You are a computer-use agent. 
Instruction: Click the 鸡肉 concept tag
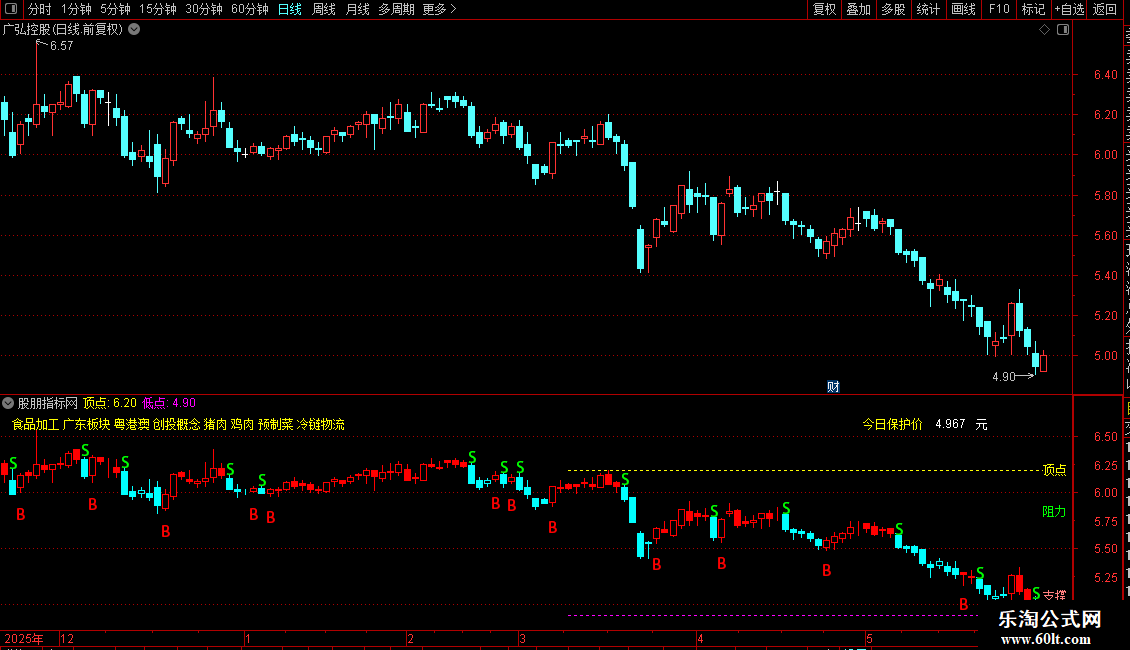[x=242, y=424]
